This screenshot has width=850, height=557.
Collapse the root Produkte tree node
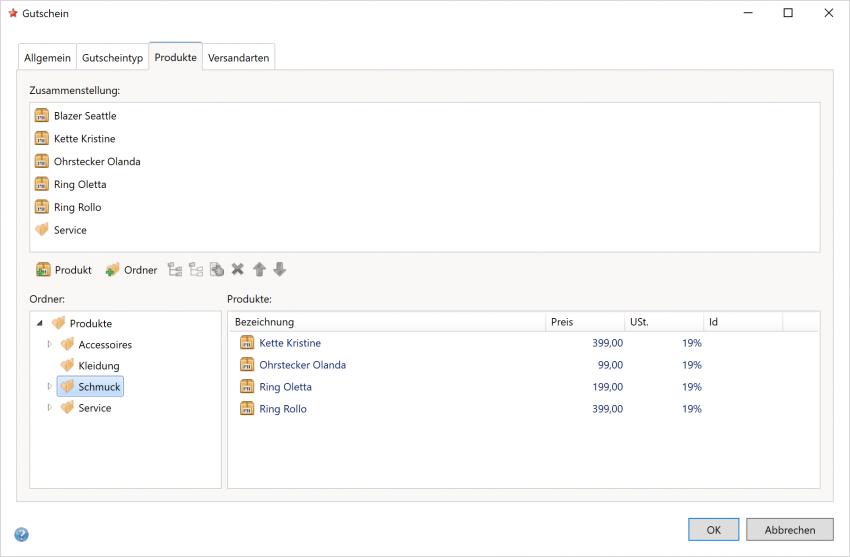coord(40,323)
